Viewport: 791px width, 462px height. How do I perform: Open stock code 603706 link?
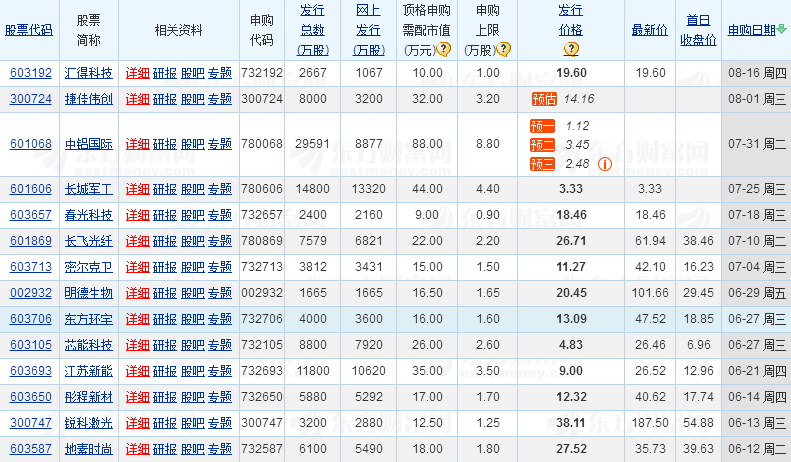coord(31,319)
